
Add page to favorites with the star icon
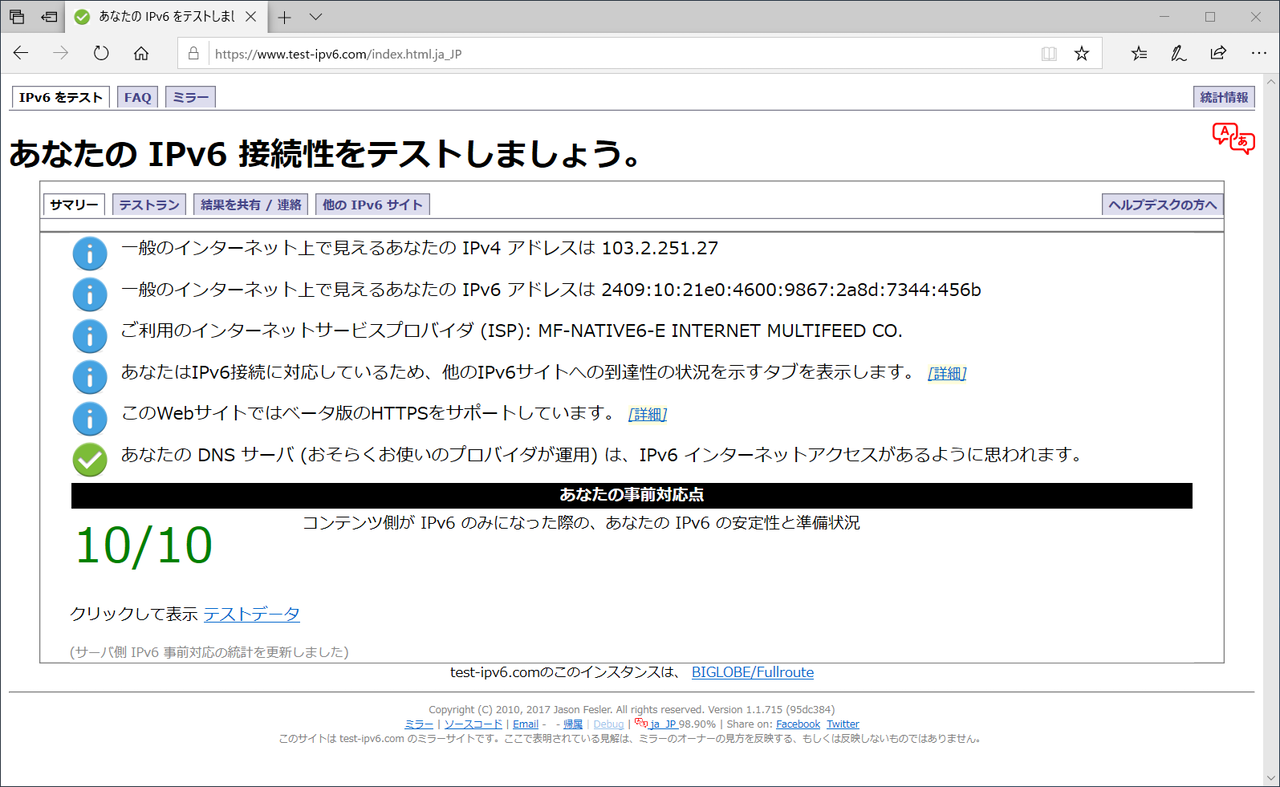[x=1081, y=54]
